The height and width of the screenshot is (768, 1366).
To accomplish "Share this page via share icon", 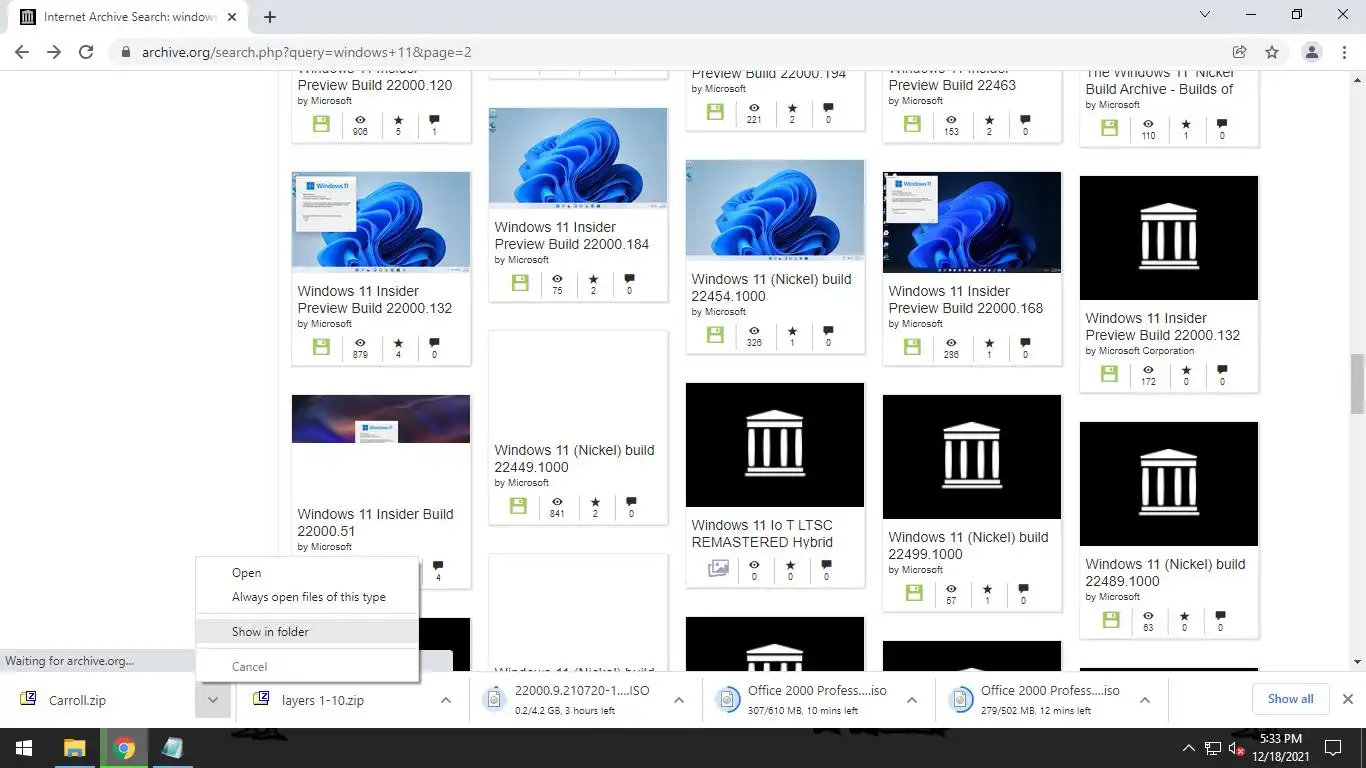I will pyautogui.click(x=1239, y=52).
